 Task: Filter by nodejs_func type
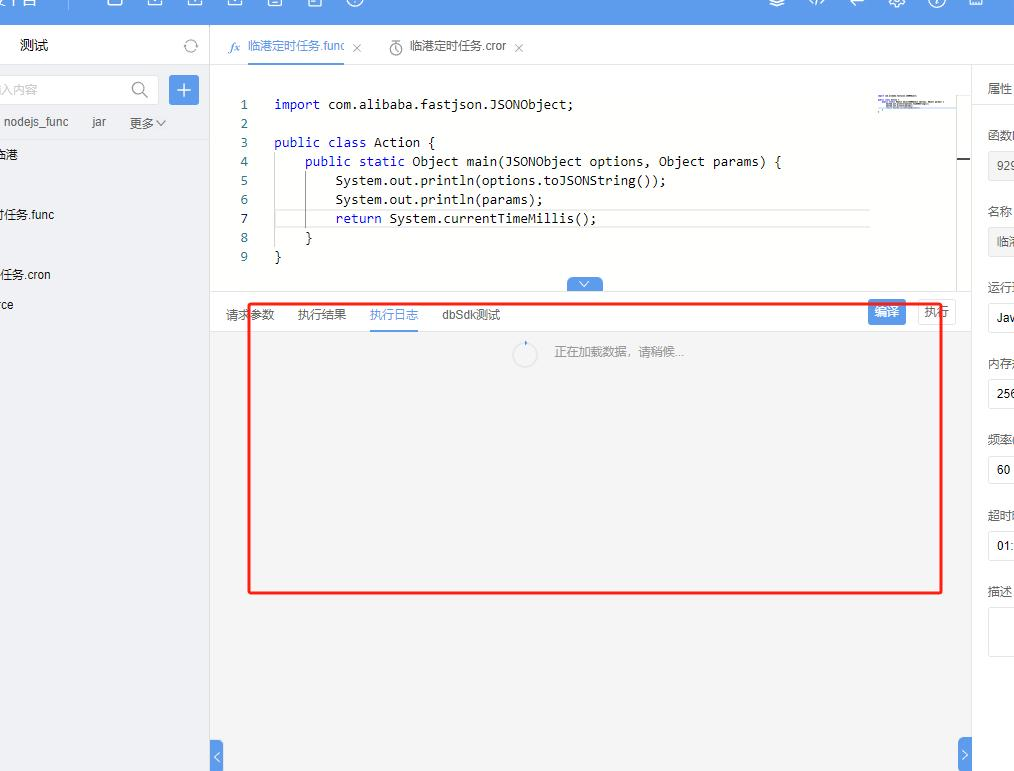click(36, 122)
